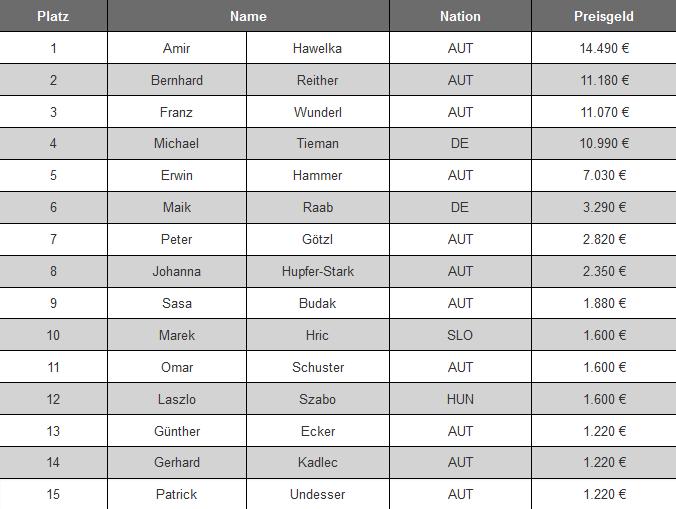Click the Name column header
Viewport: 676px width, 509px height.
[248, 16]
